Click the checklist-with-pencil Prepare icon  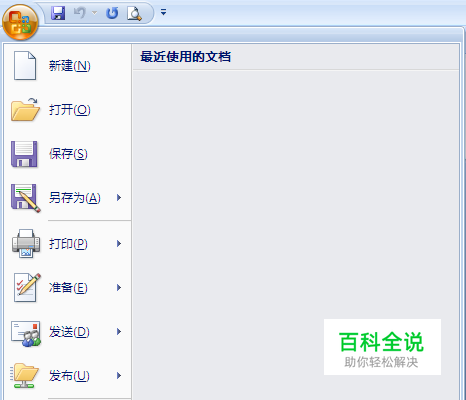click(27, 288)
